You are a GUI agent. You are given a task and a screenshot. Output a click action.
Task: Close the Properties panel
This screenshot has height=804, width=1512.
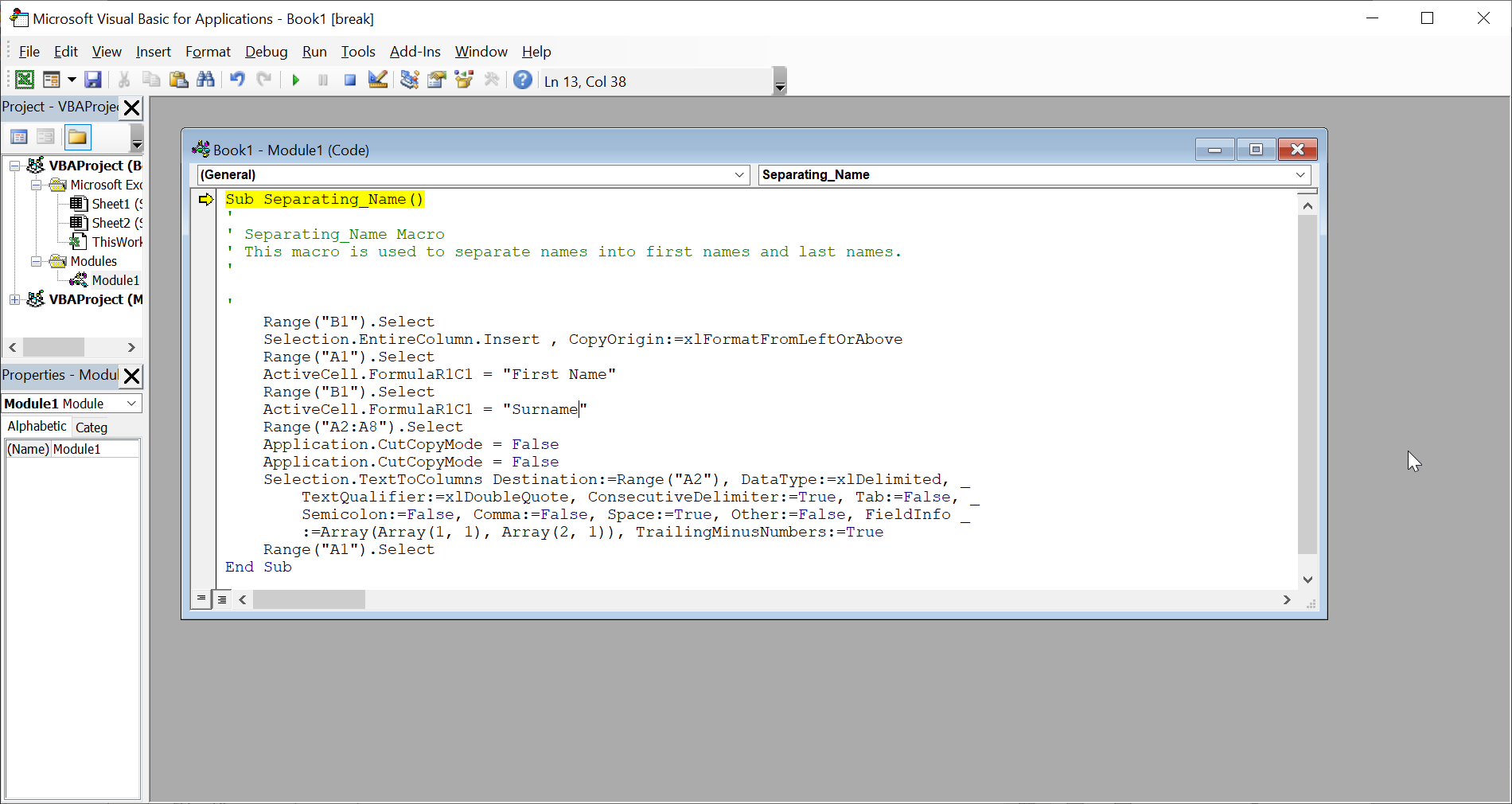pyautogui.click(x=132, y=376)
